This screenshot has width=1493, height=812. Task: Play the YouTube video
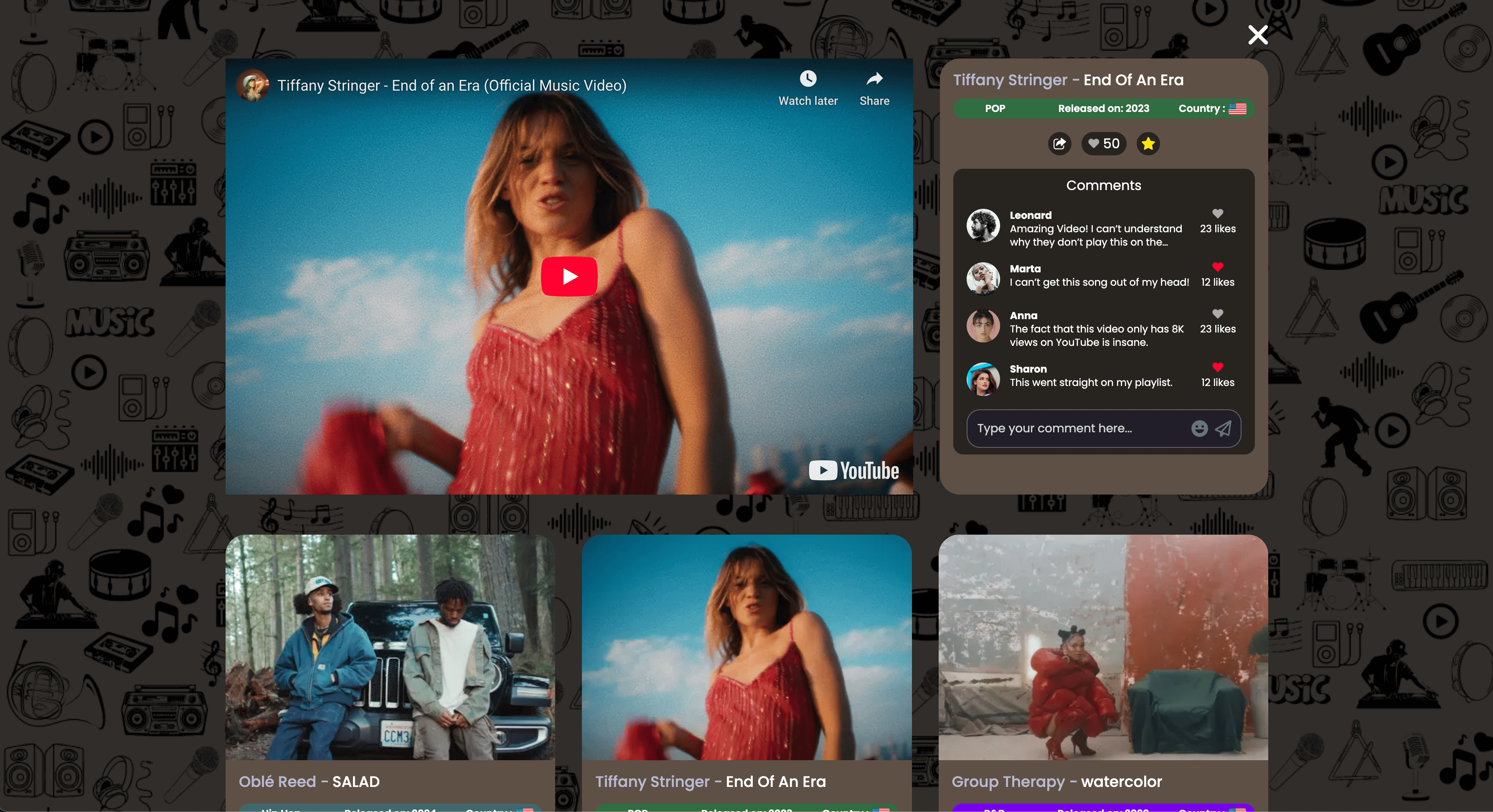coord(569,277)
